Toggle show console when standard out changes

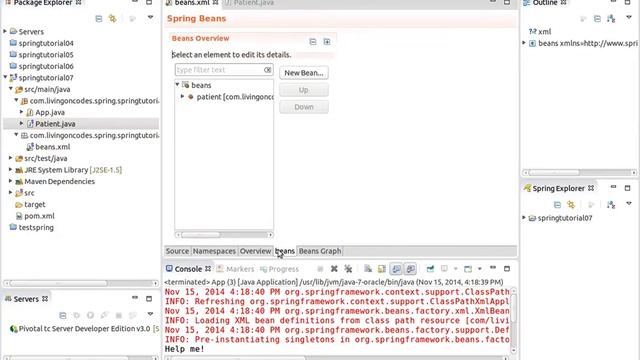click(x=396, y=269)
